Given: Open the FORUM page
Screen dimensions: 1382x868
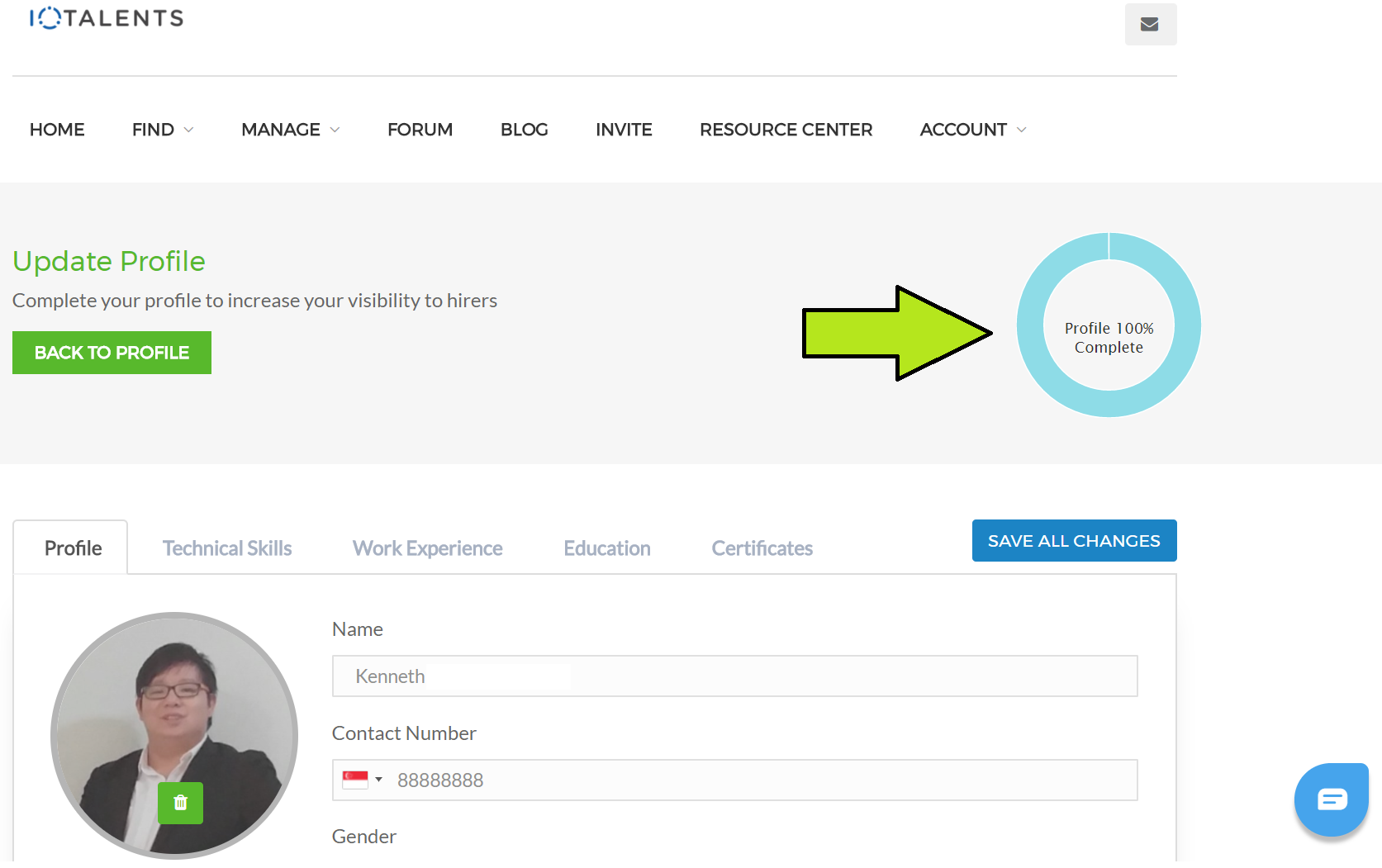Looking at the screenshot, I should (420, 130).
